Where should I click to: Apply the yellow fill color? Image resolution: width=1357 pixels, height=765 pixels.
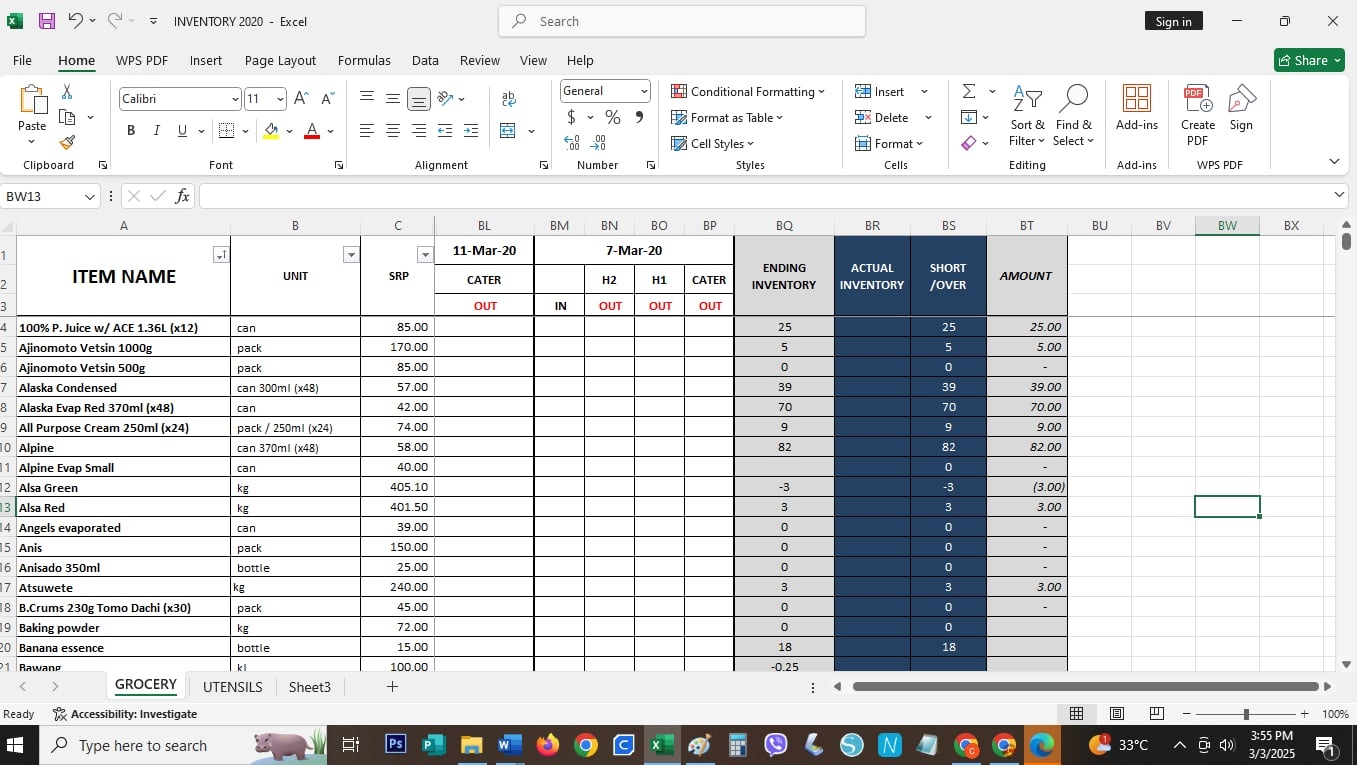271,131
